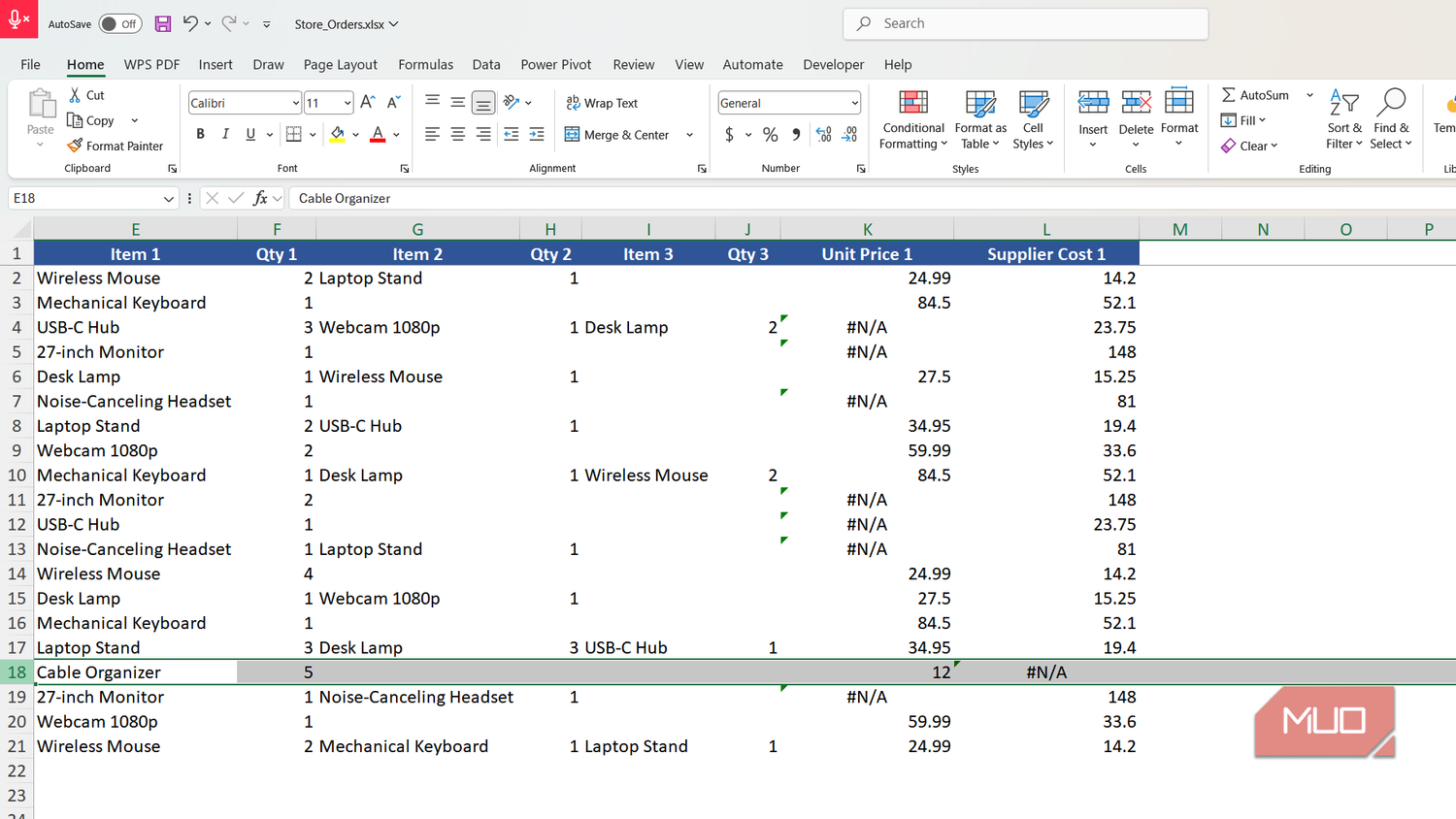Click Merge & Center
This screenshot has width=1456, height=819.
point(617,135)
